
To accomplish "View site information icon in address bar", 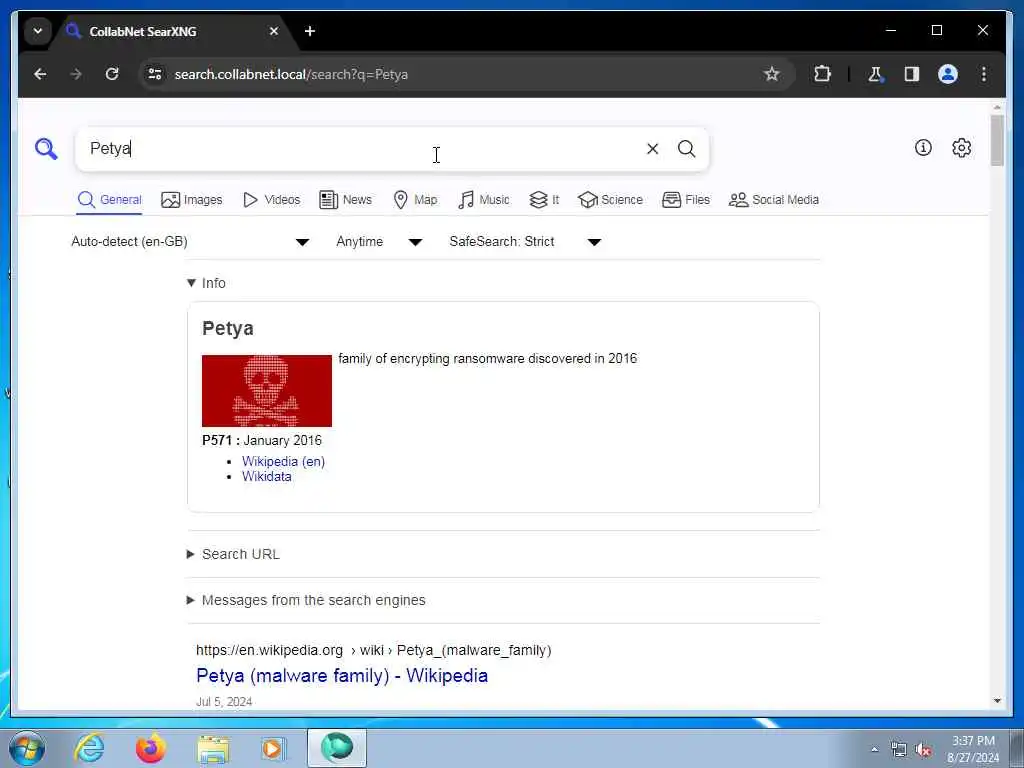I will tap(155, 74).
